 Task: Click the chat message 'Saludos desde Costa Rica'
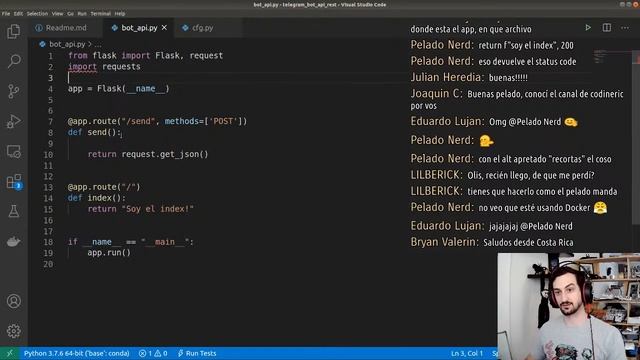click(x=528, y=242)
